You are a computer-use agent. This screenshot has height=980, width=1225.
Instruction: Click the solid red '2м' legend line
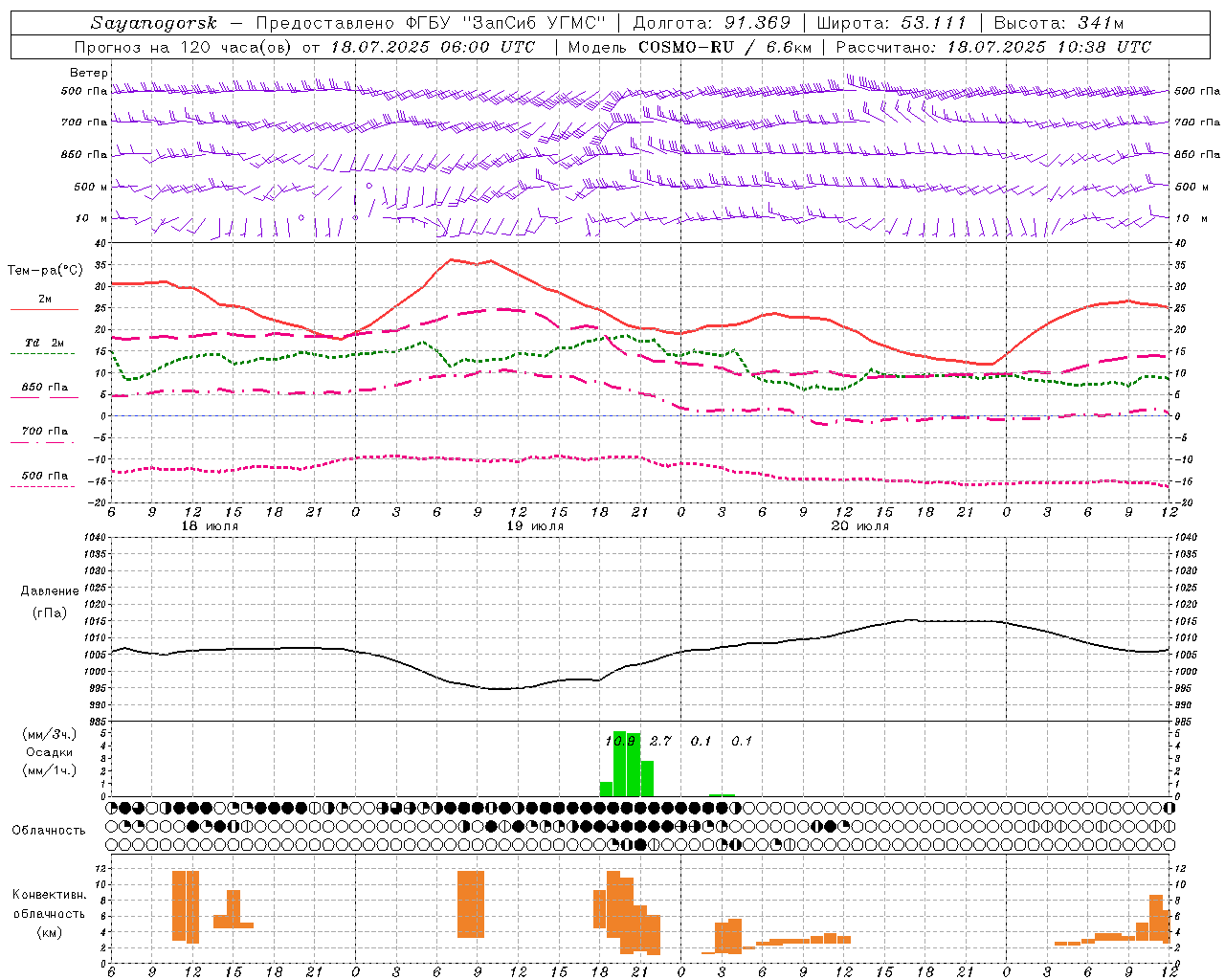[44, 309]
